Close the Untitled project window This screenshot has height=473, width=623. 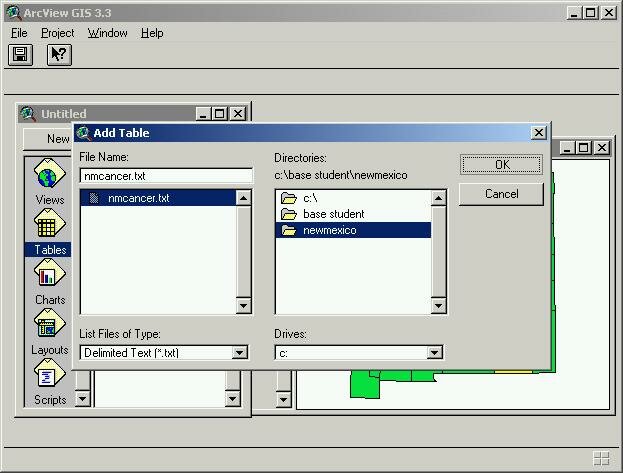pyautogui.click(x=238, y=114)
